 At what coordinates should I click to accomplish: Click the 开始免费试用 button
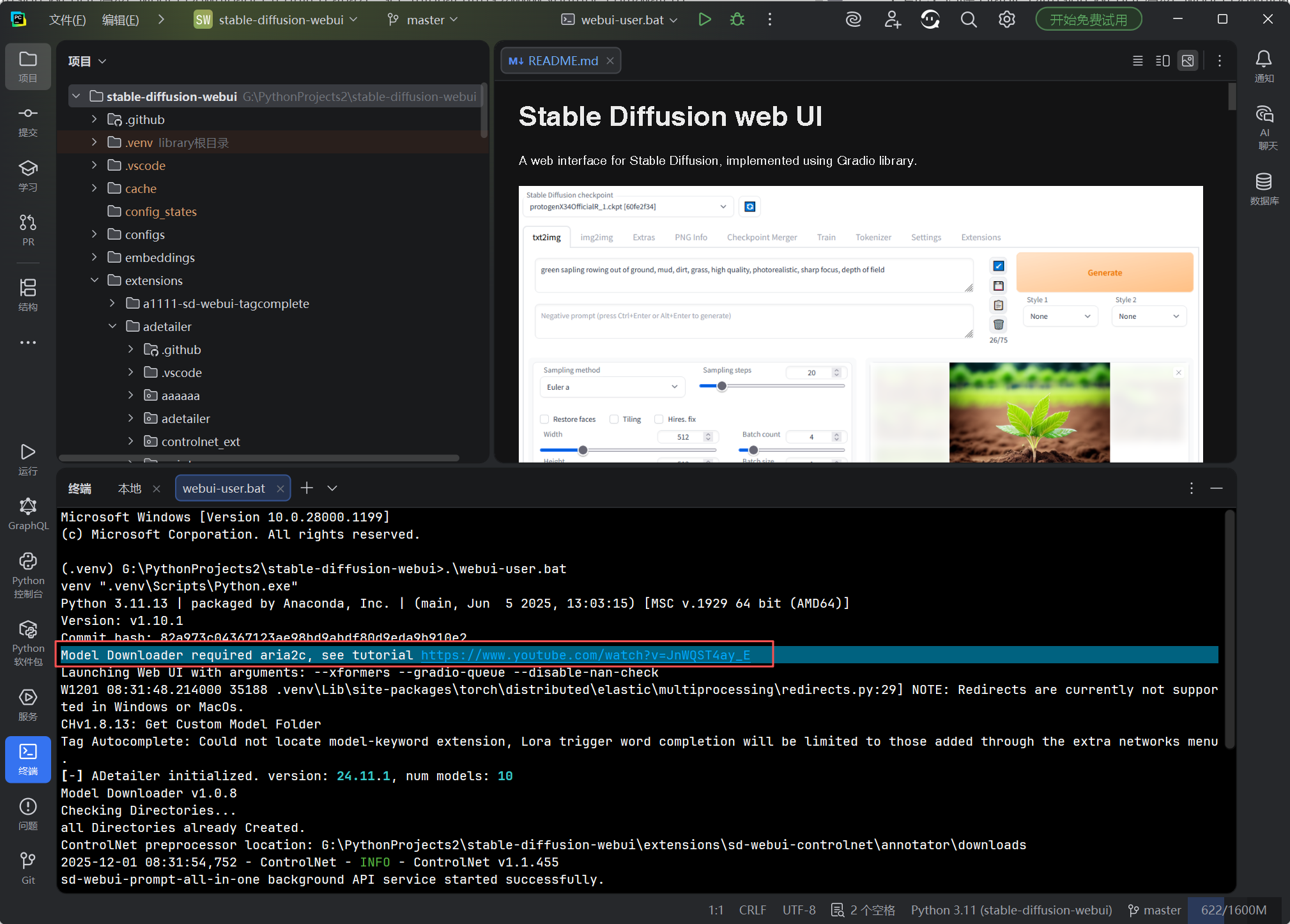(1087, 19)
